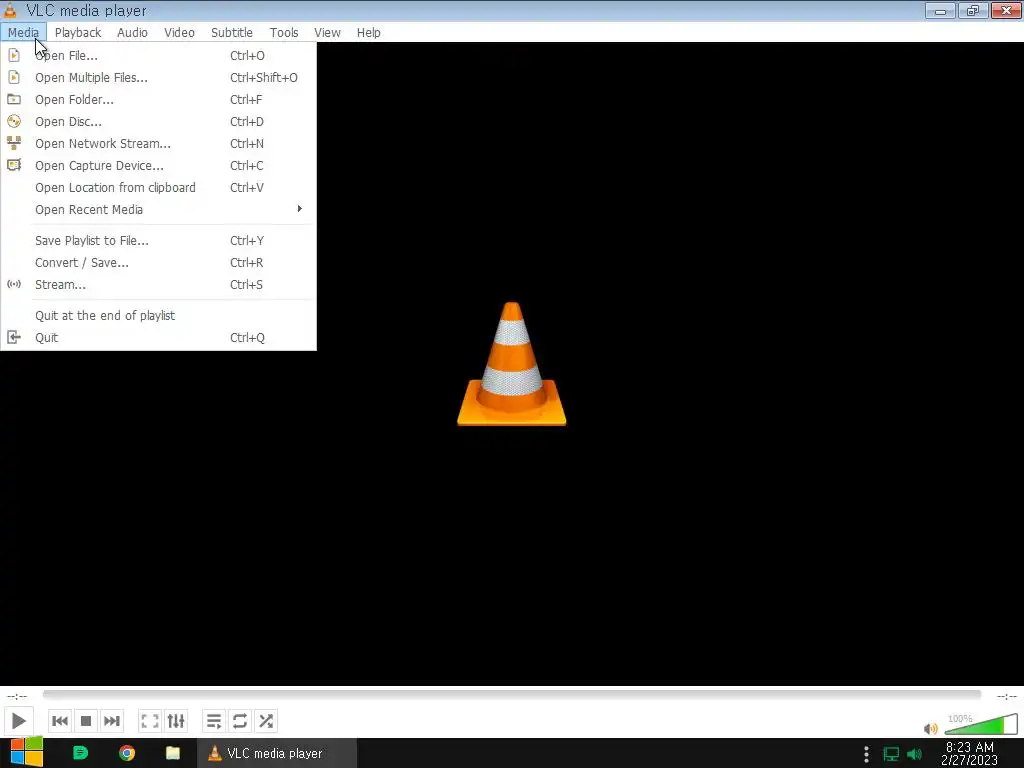Click the Stream broadcast icon
This screenshot has width=1024, height=768.
click(x=14, y=285)
